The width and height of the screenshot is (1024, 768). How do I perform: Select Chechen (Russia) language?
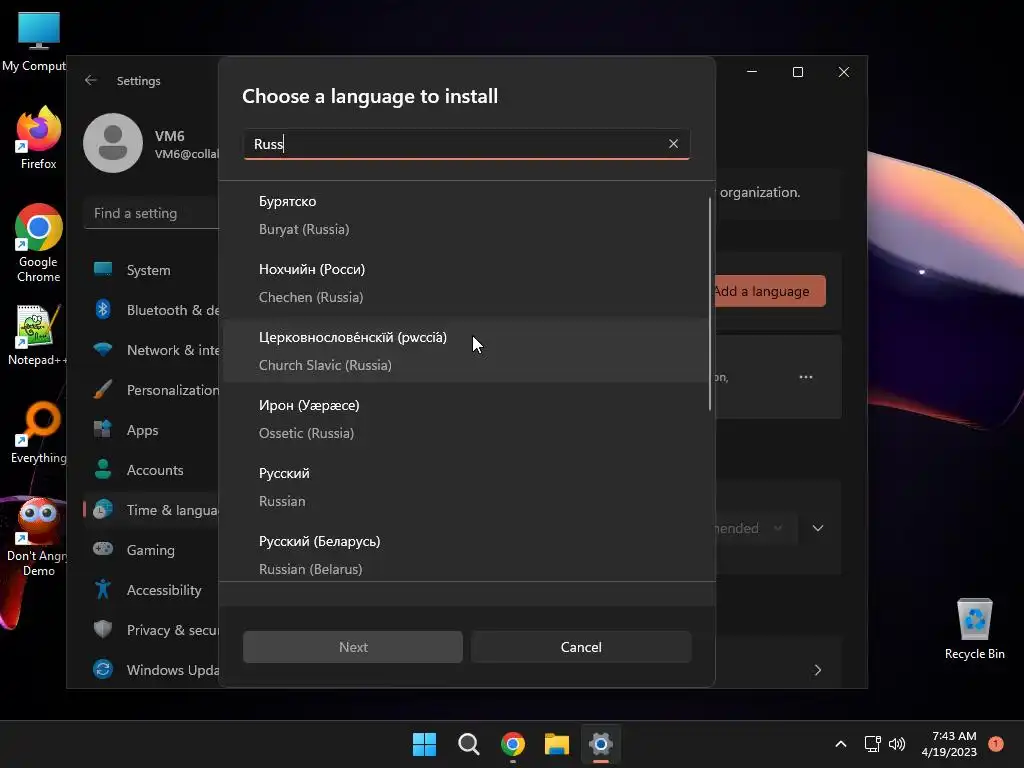(x=466, y=283)
